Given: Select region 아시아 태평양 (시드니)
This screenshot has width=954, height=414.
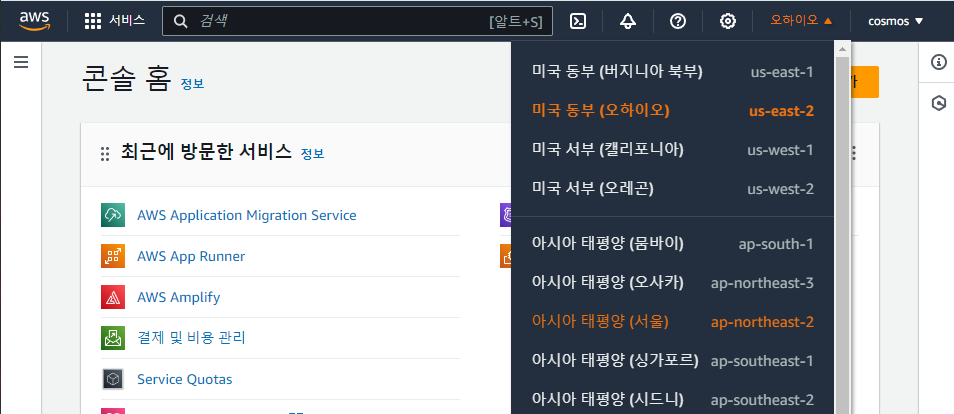Looking at the screenshot, I should (x=672, y=399).
